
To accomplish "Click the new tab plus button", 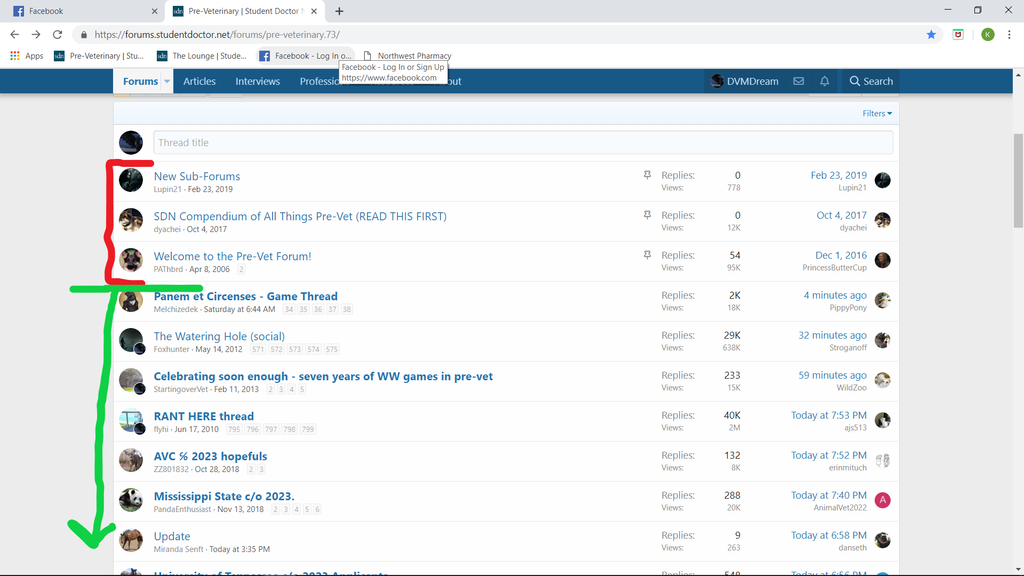I will [339, 11].
